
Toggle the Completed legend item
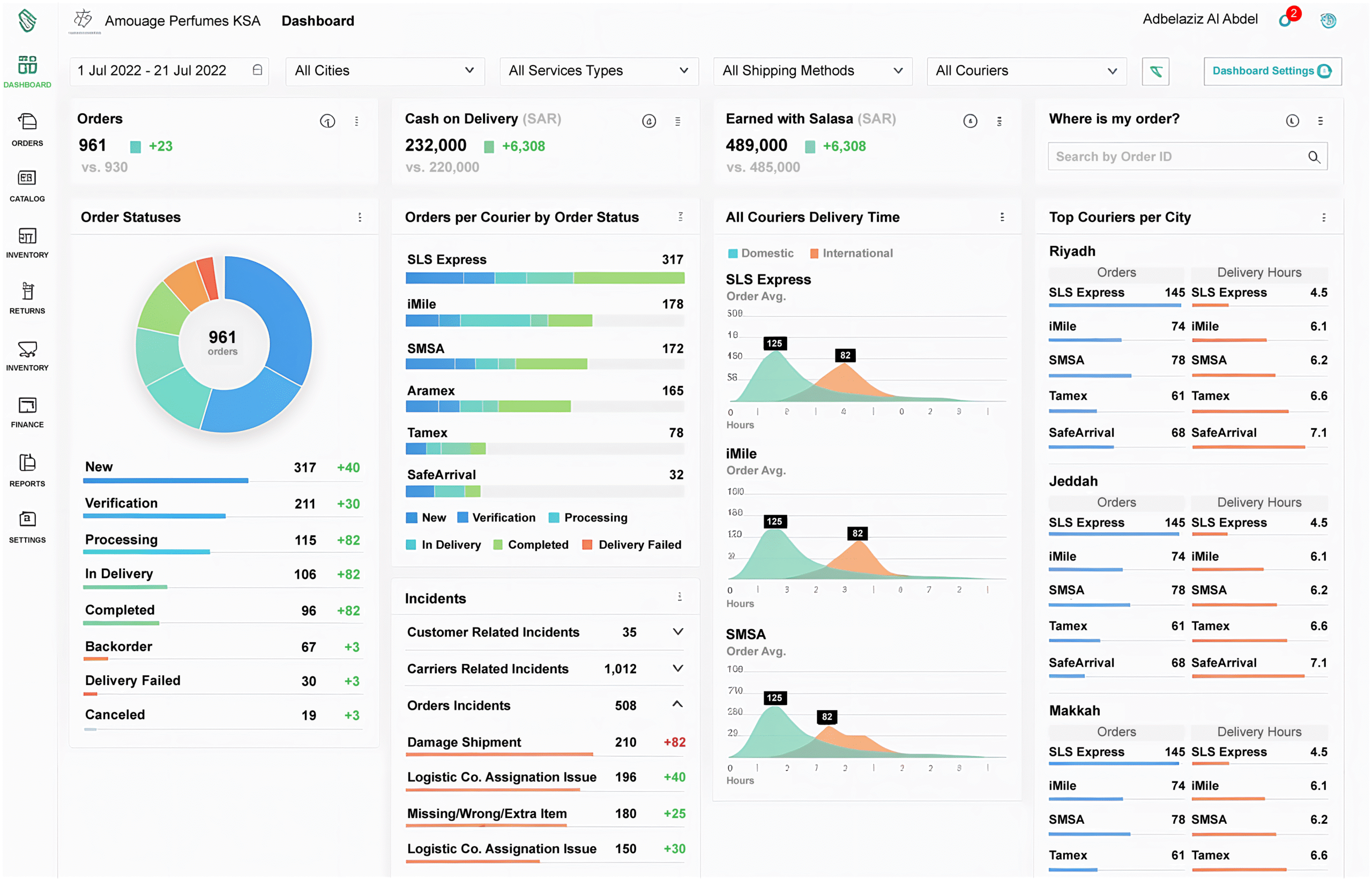530,545
